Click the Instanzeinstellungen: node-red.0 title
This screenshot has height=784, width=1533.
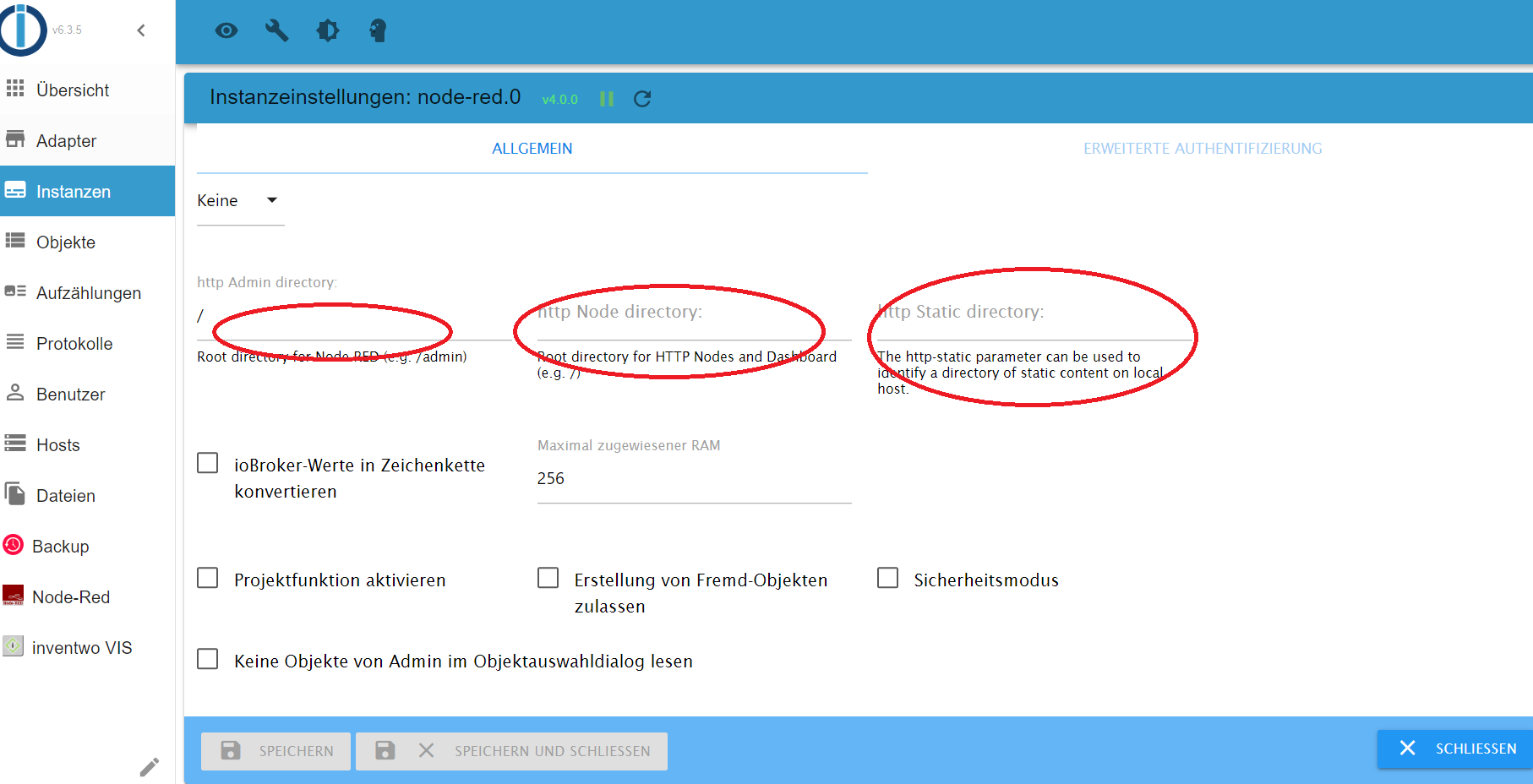tap(365, 98)
